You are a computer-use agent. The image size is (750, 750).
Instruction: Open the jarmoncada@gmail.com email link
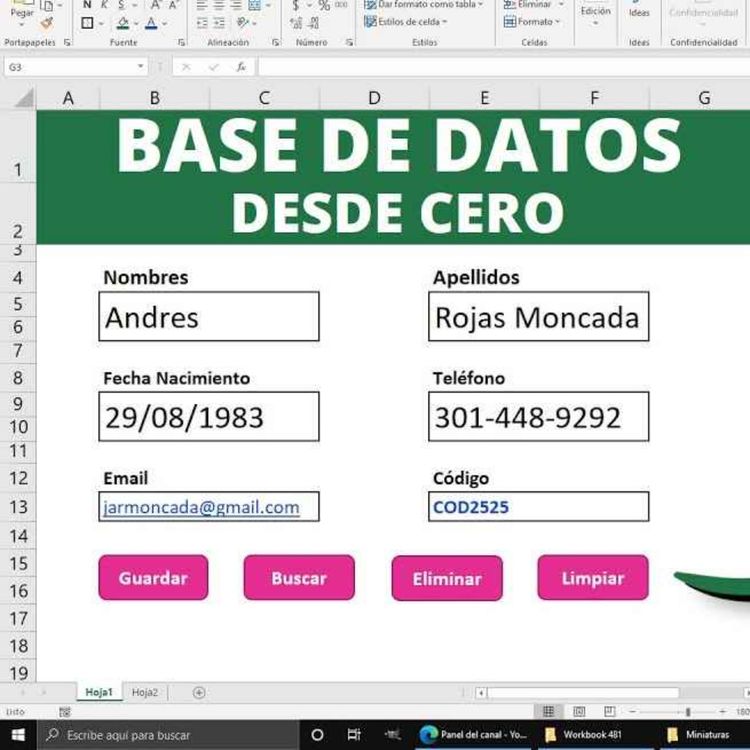[x=201, y=507]
